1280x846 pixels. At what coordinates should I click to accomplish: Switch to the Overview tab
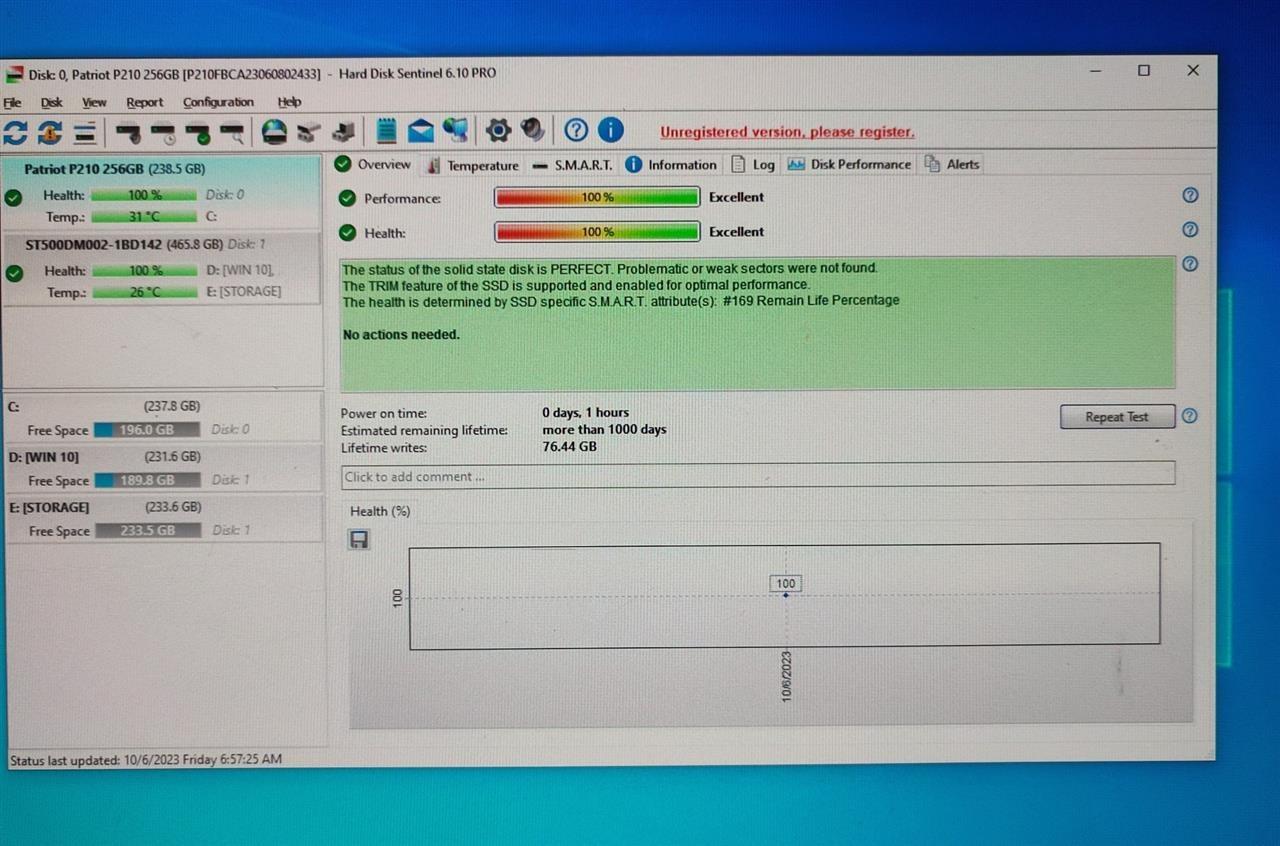[373, 164]
